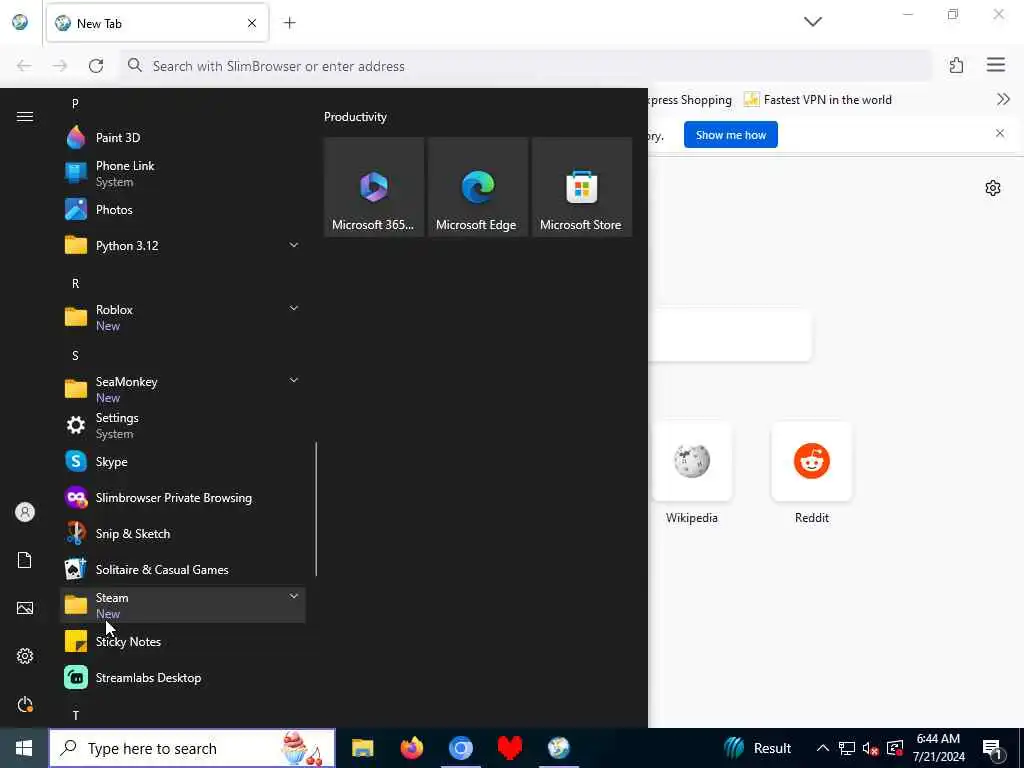1024x768 pixels.
Task: Open Sticky Notes
Action: pyautogui.click(x=183, y=641)
